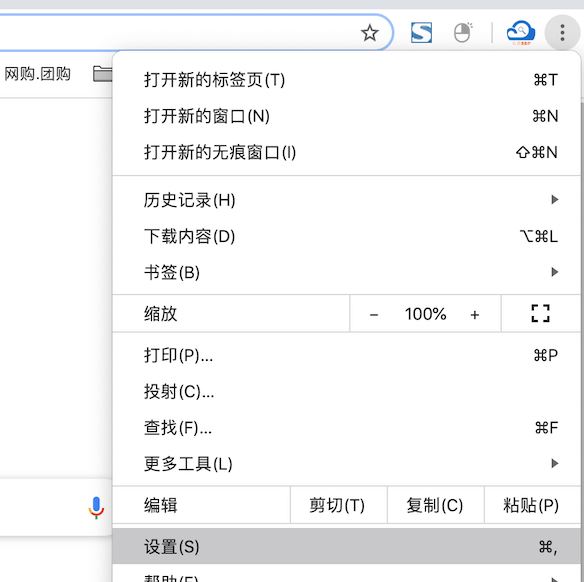Click the 复制(C) button
Viewport: 584px width, 582px height.
[x=435, y=505]
